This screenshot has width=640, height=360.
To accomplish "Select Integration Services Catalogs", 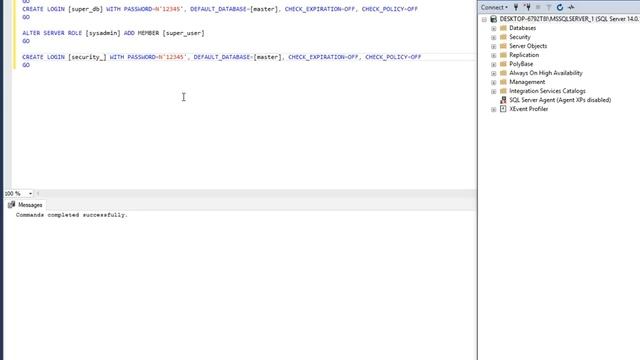I will 547,91.
